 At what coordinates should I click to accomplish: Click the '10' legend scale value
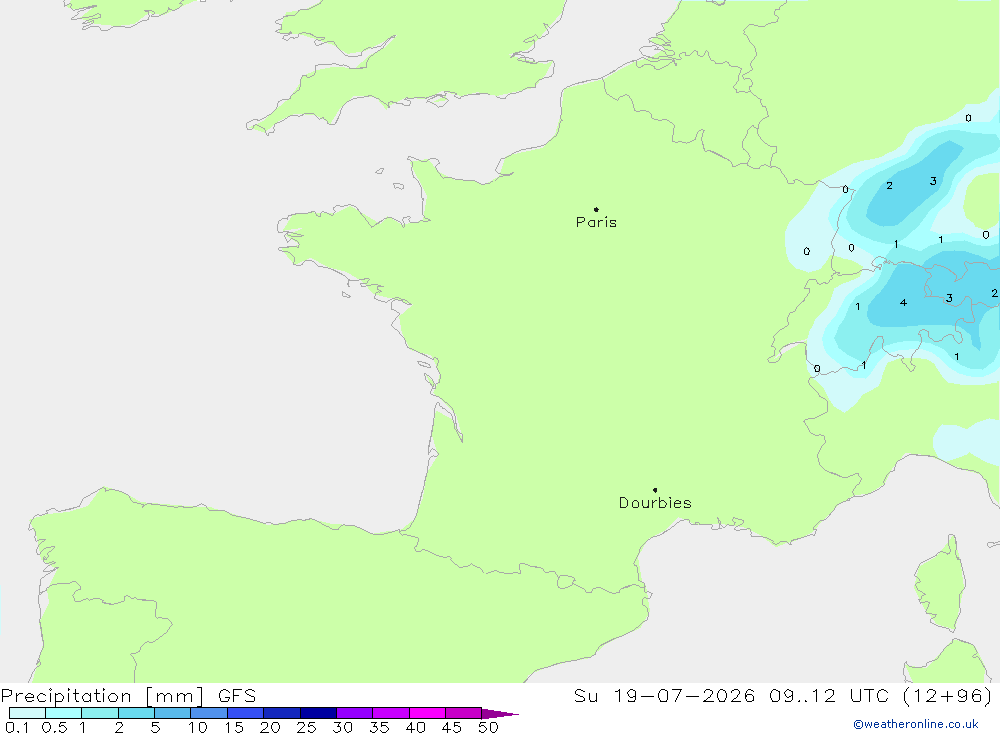pyautogui.click(x=198, y=727)
